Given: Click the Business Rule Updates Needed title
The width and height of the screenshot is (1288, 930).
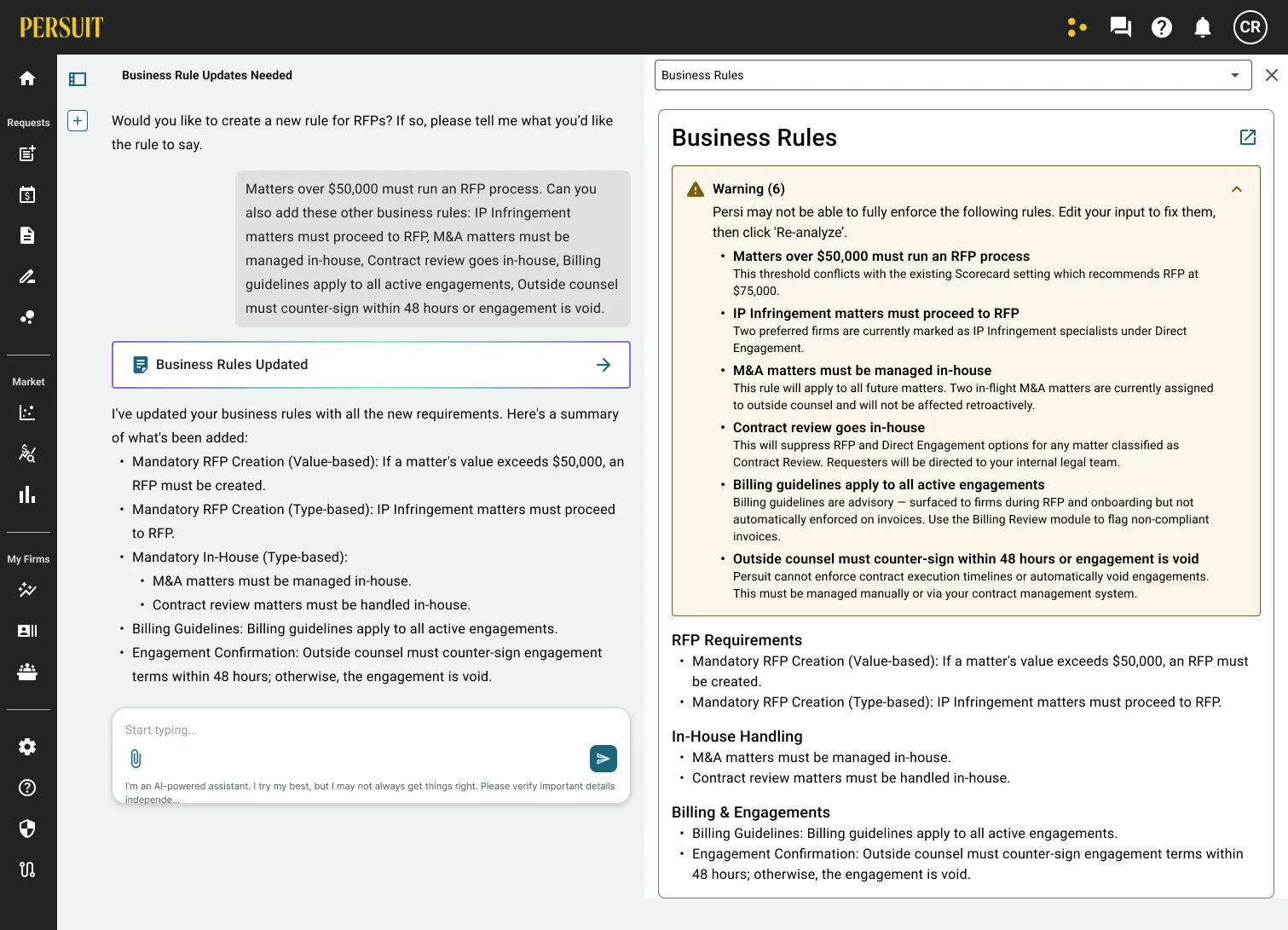Looking at the screenshot, I should 207,75.
